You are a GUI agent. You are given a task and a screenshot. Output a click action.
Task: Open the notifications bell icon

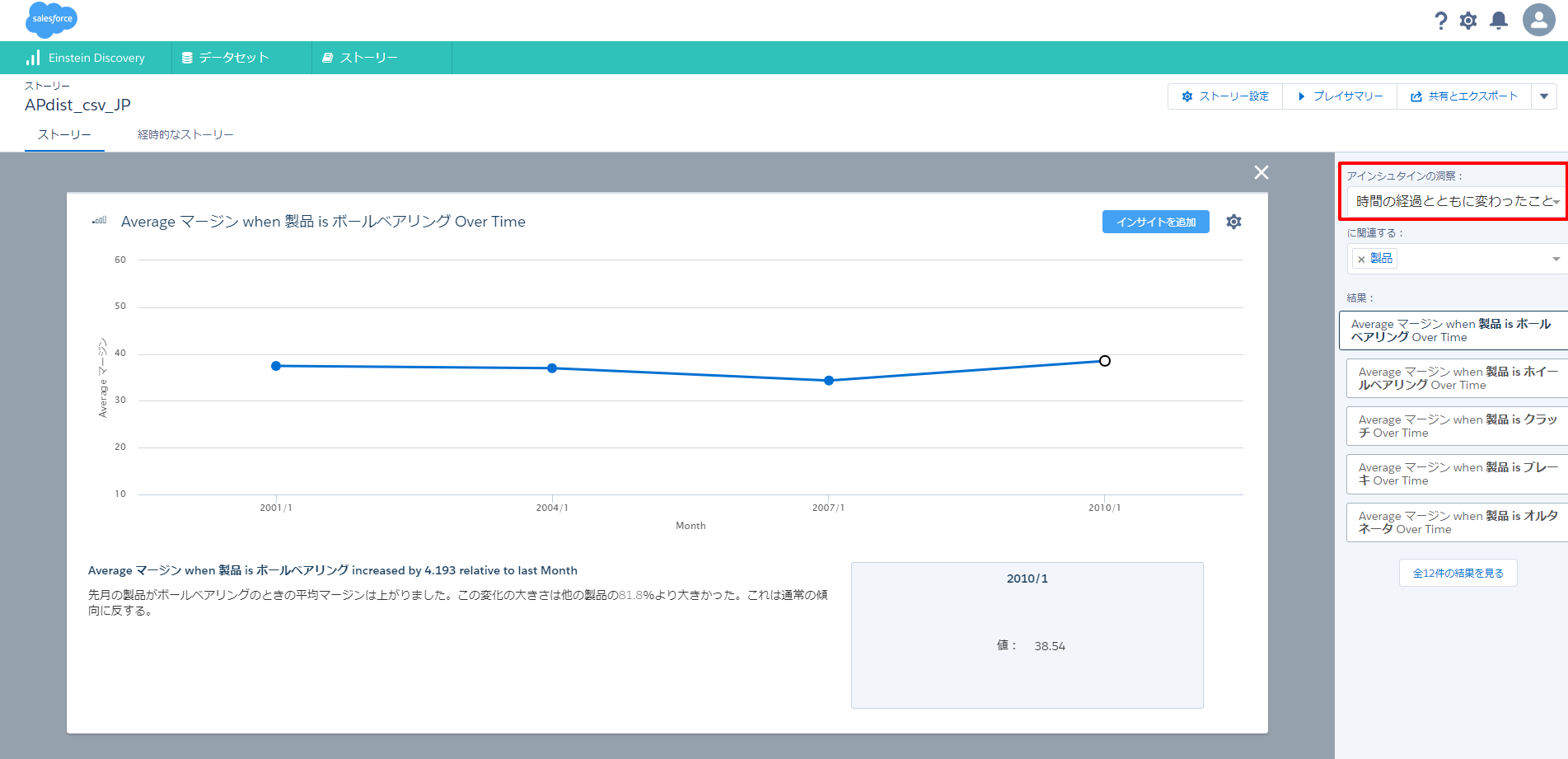coord(1499,21)
